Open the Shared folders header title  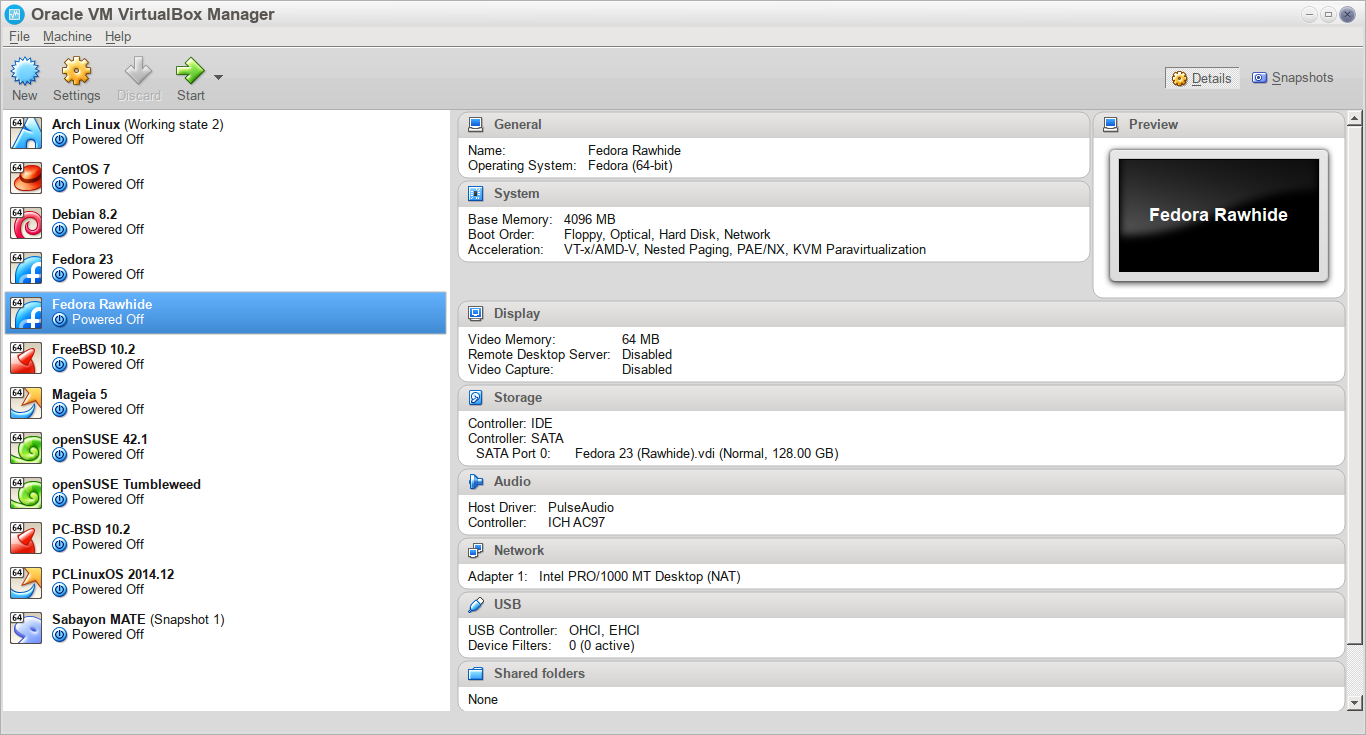point(539,674)
